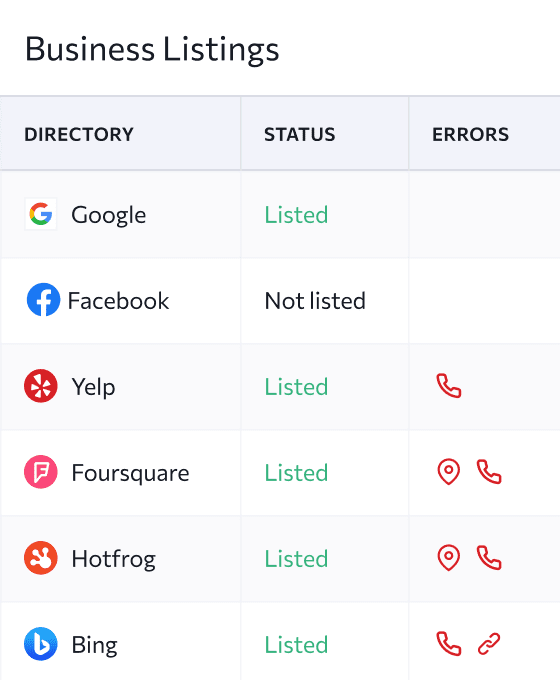Open Hotfrog's location pin error icon
This screenshot has width=560, height=680.
pos(449,557)
